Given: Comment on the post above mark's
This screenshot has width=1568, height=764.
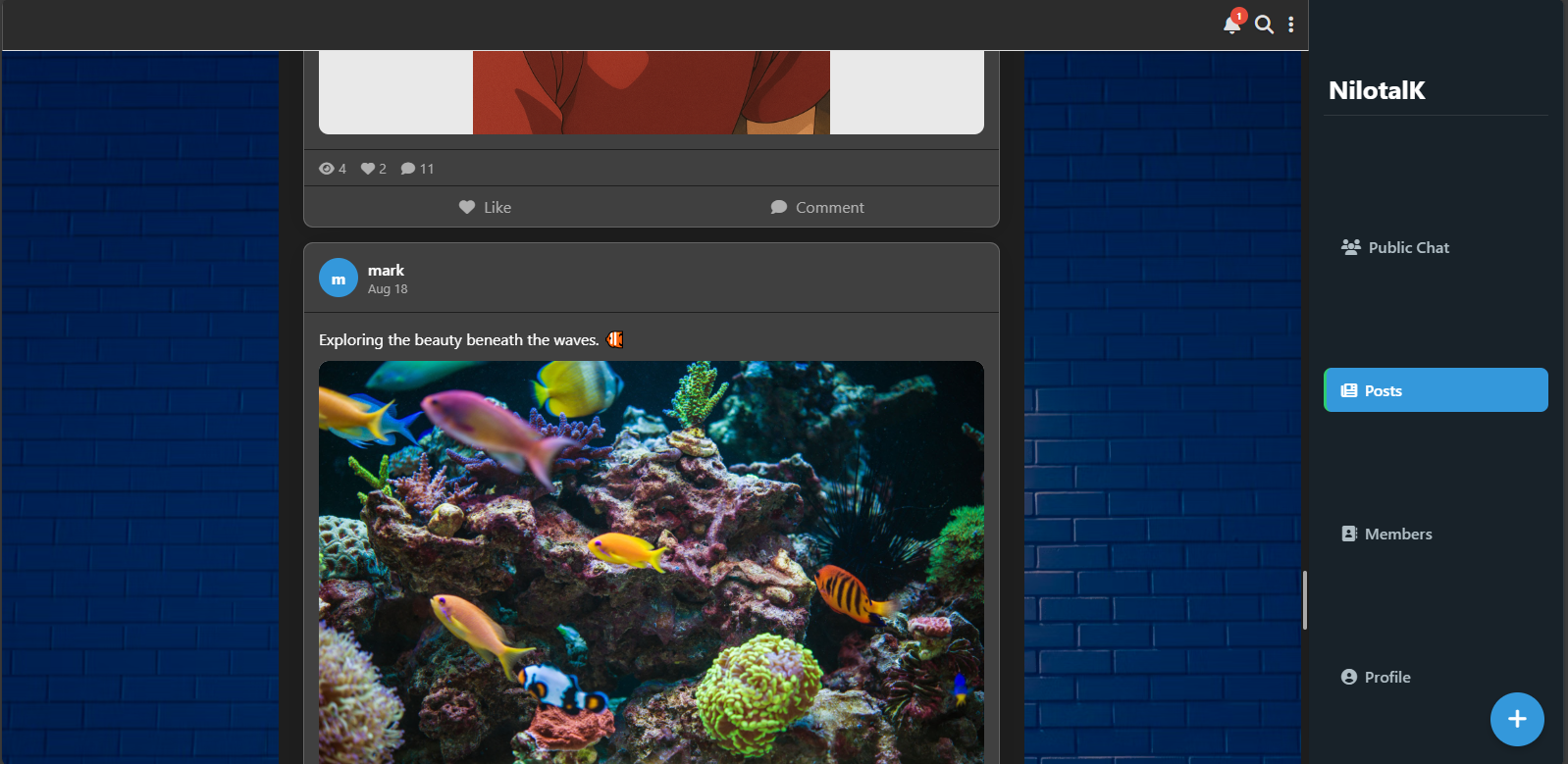Looking at the screenshot, I should point(817,207).
